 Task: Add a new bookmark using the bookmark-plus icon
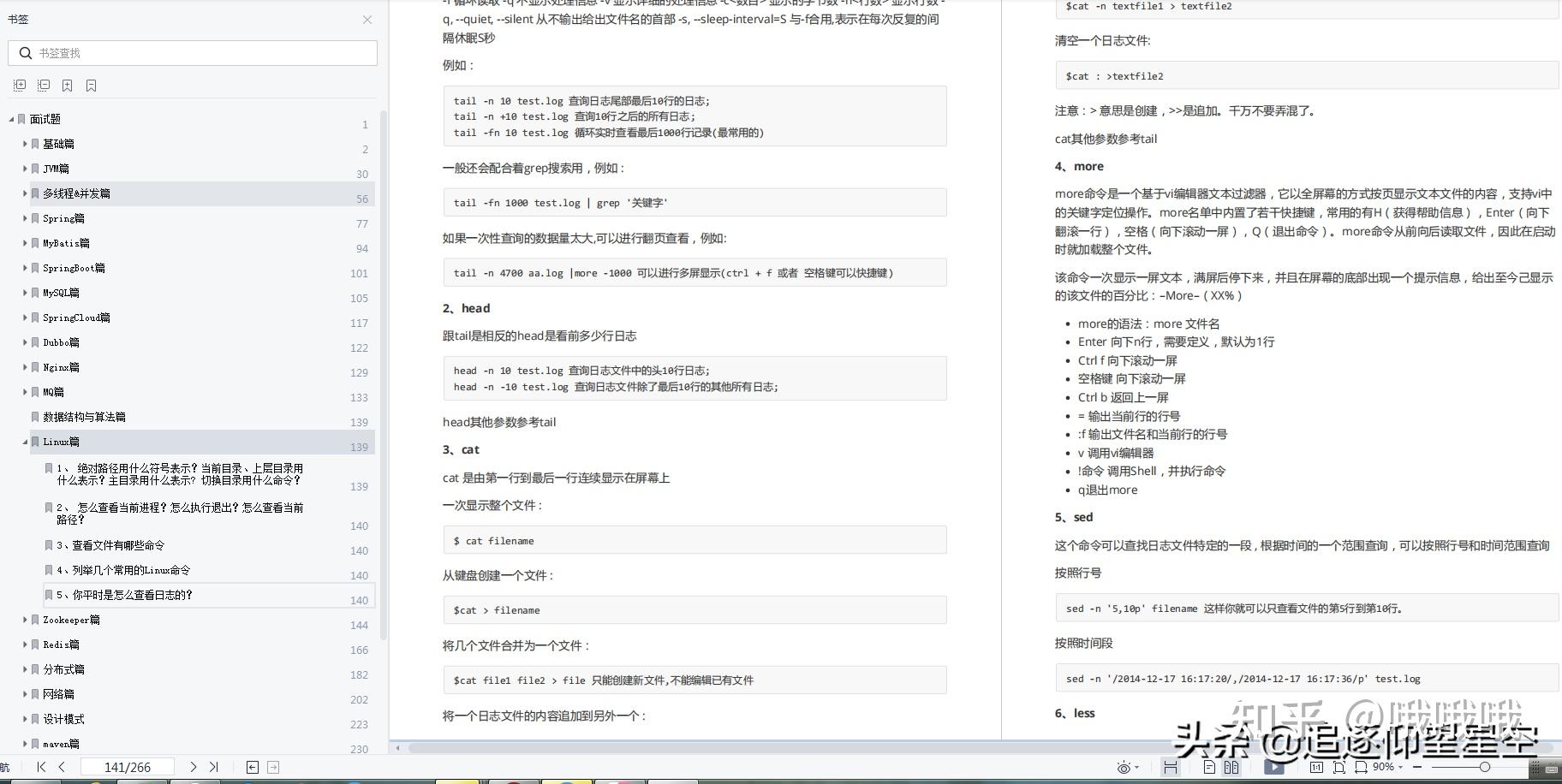click(67, 85)
